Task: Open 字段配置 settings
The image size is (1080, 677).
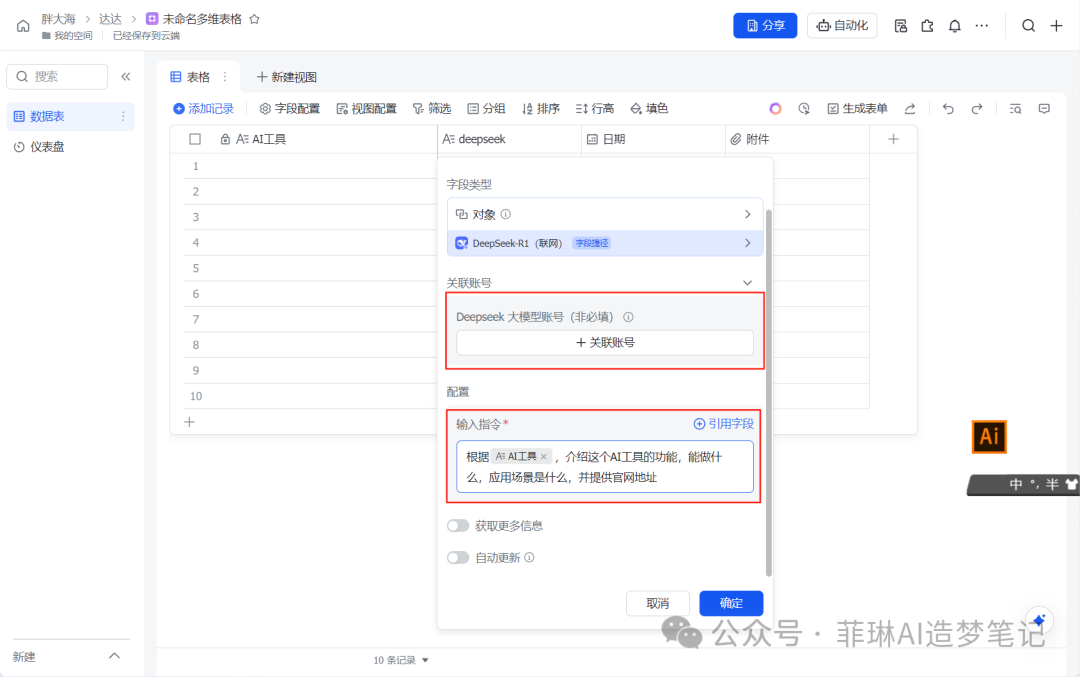Action: (290, 109)
